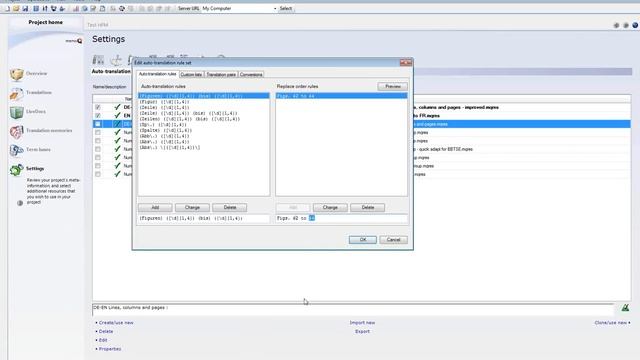This screenshot has height=360, width=640.
Task: Click the Select button next to Server URL
Action: point(286,9)
